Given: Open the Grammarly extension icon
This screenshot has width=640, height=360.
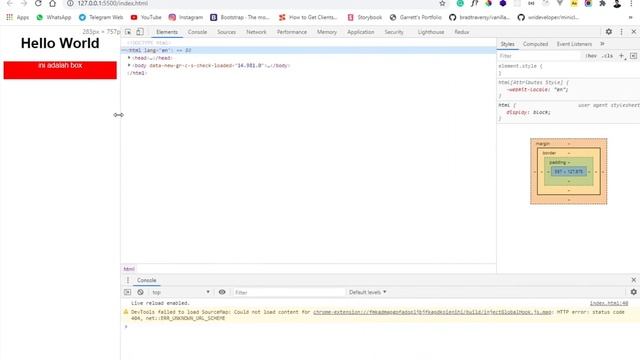Looking at the screenshot, I should click(x=460, y=3).
